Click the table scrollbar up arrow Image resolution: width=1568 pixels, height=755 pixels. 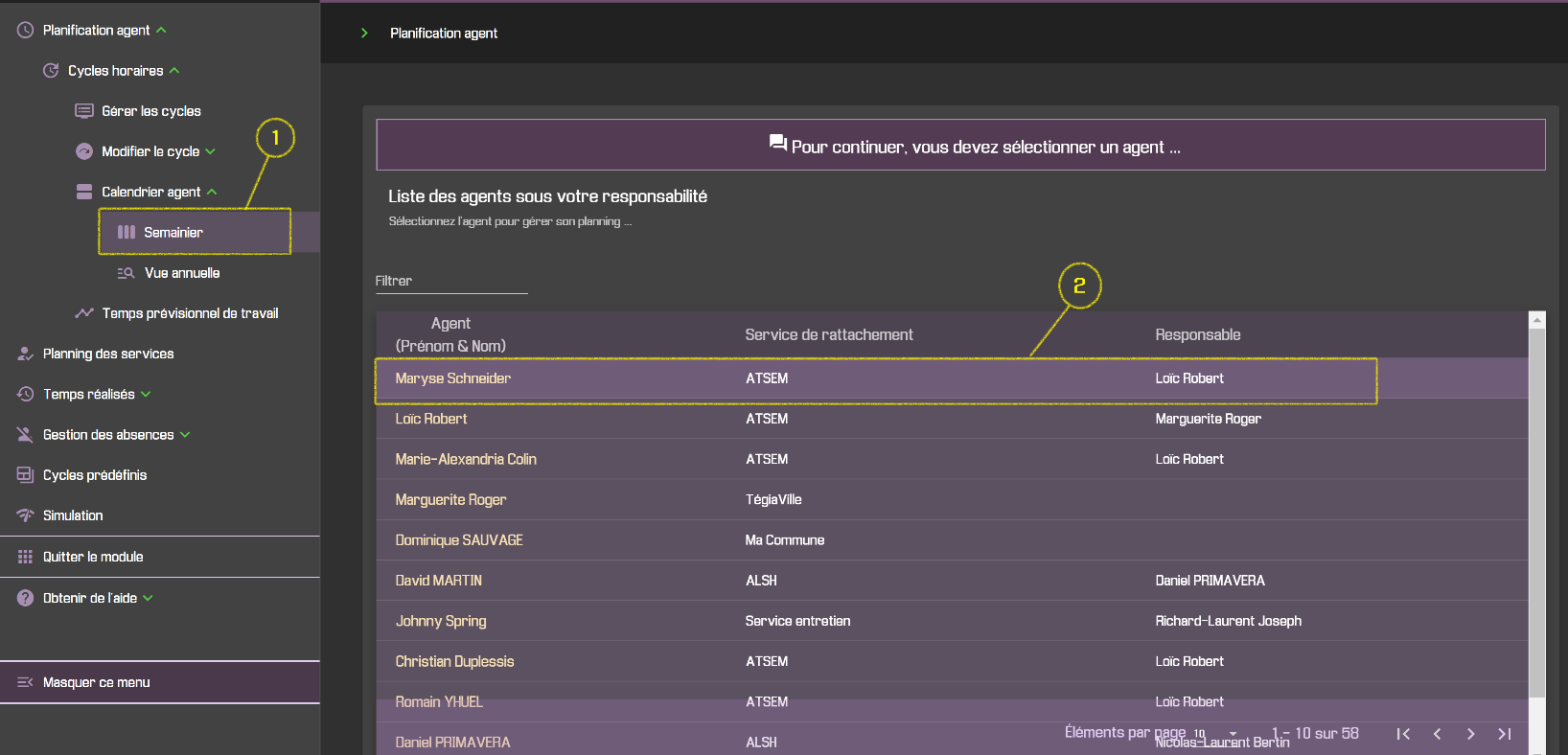1537,320
